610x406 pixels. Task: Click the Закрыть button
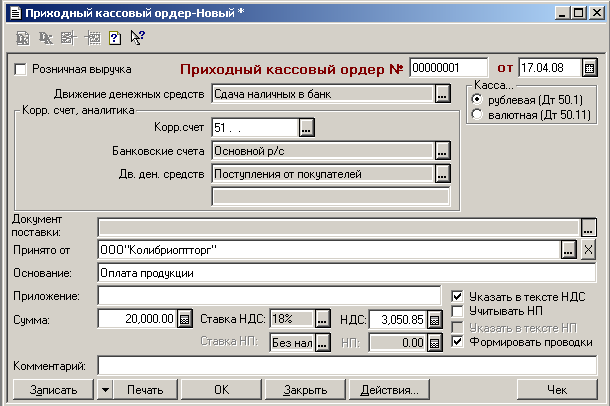click(305, 389)
